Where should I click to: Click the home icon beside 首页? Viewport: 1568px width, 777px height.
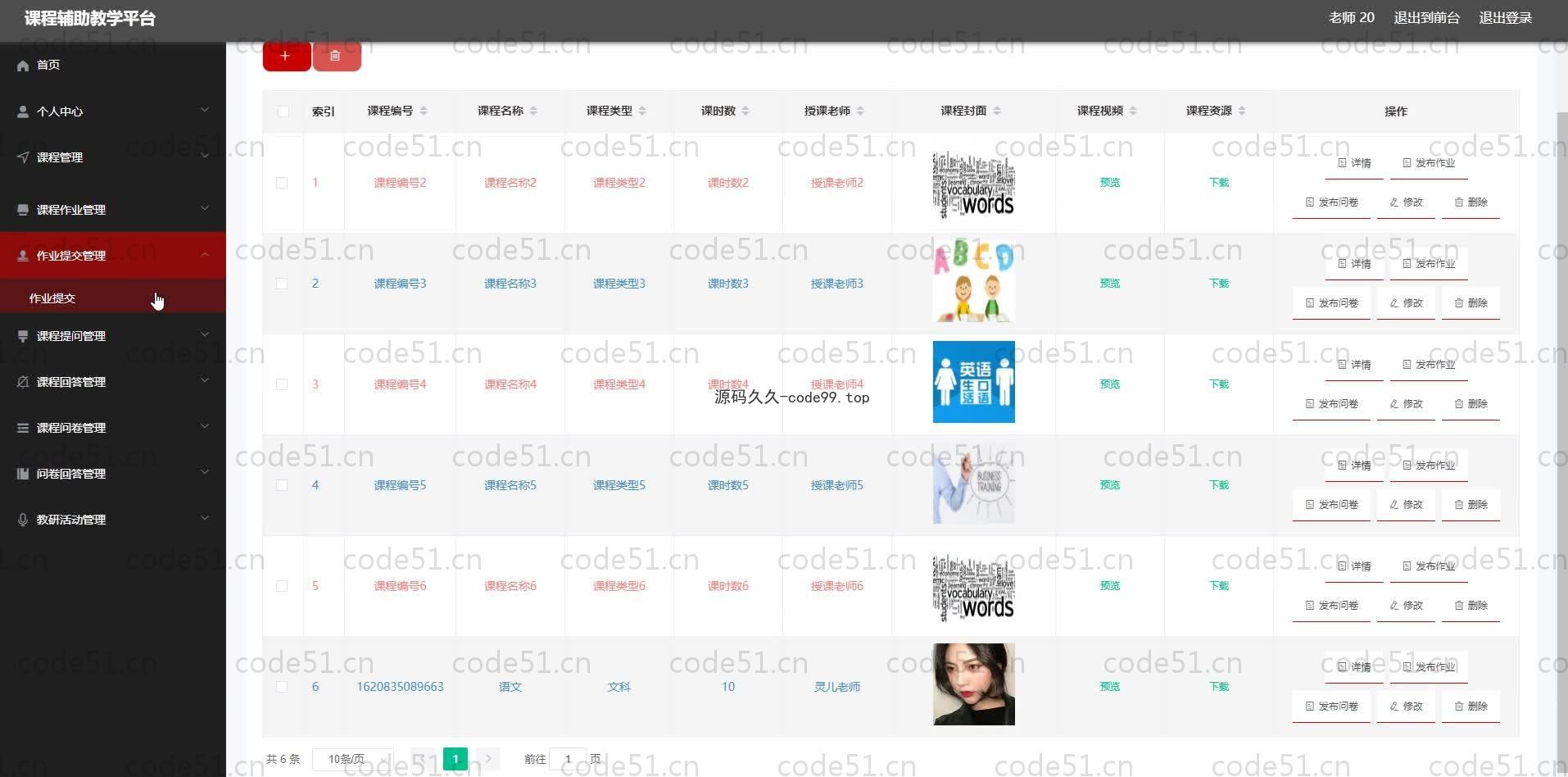pyautogui.click(x=23, y=66)
